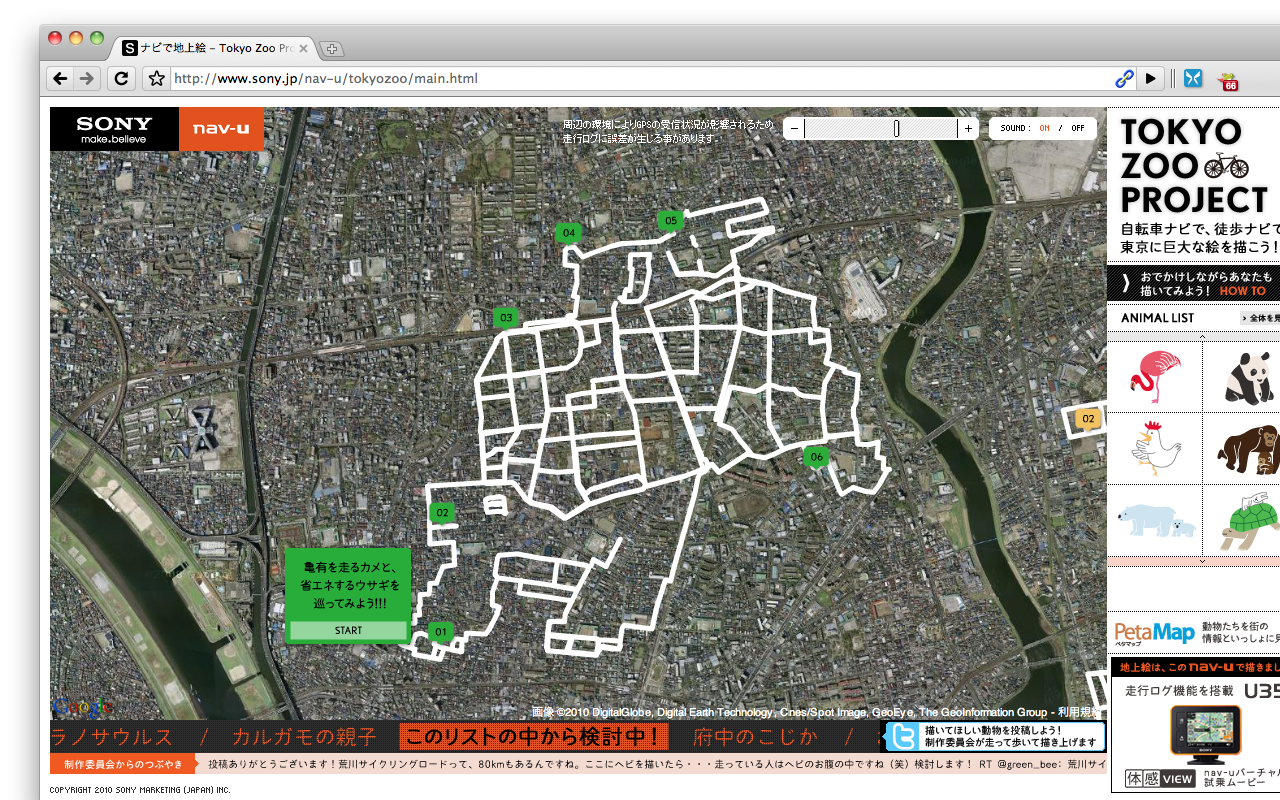Click the Google logo on the map

(82, 707)
